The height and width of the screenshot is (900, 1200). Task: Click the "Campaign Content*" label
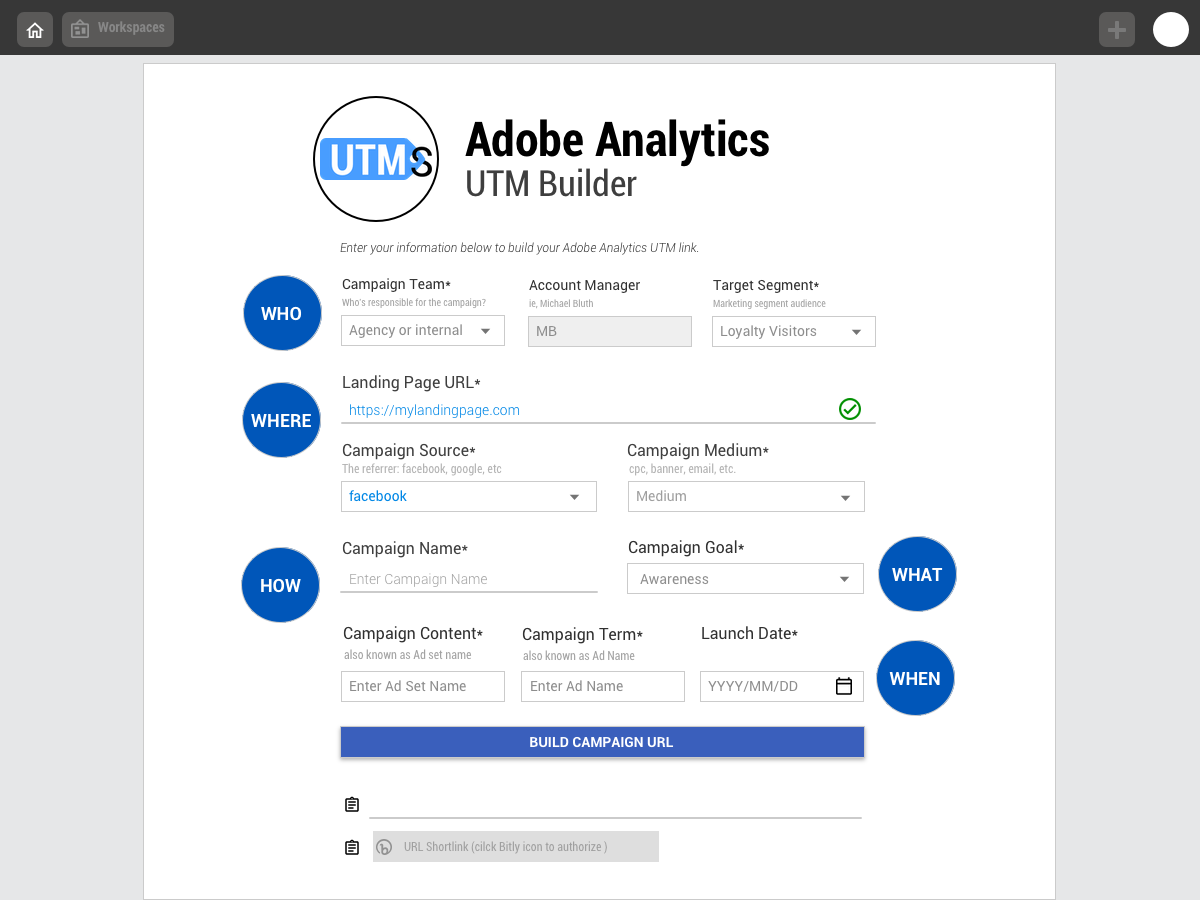point(413,633)
